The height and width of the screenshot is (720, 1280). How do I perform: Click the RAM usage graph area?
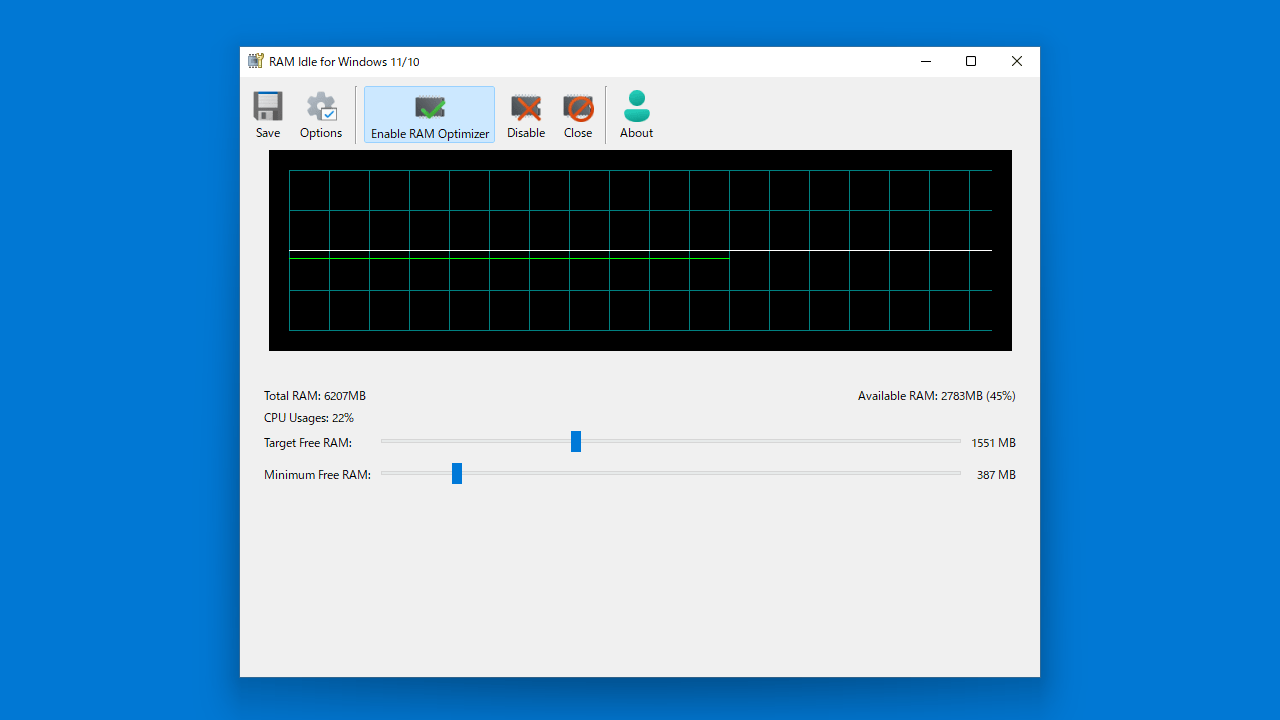[640, 250]
